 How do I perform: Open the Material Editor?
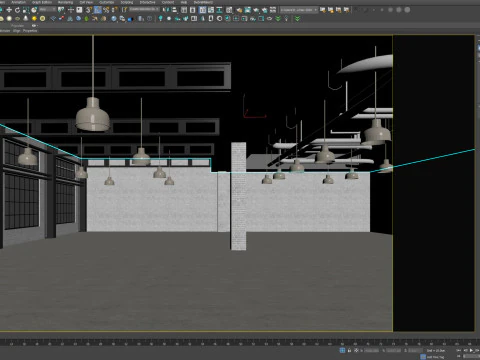pyautogui.click(x=229, y=10)
